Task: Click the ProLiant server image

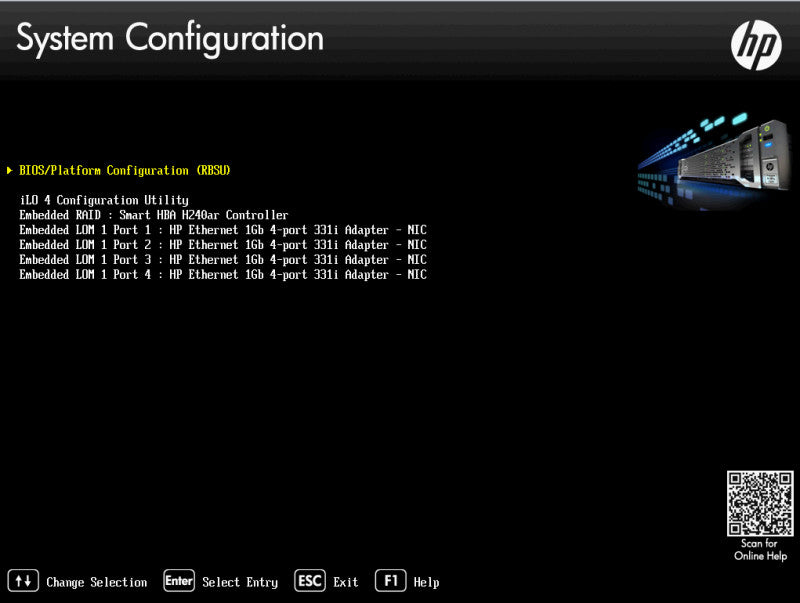Action: [714, 161]
